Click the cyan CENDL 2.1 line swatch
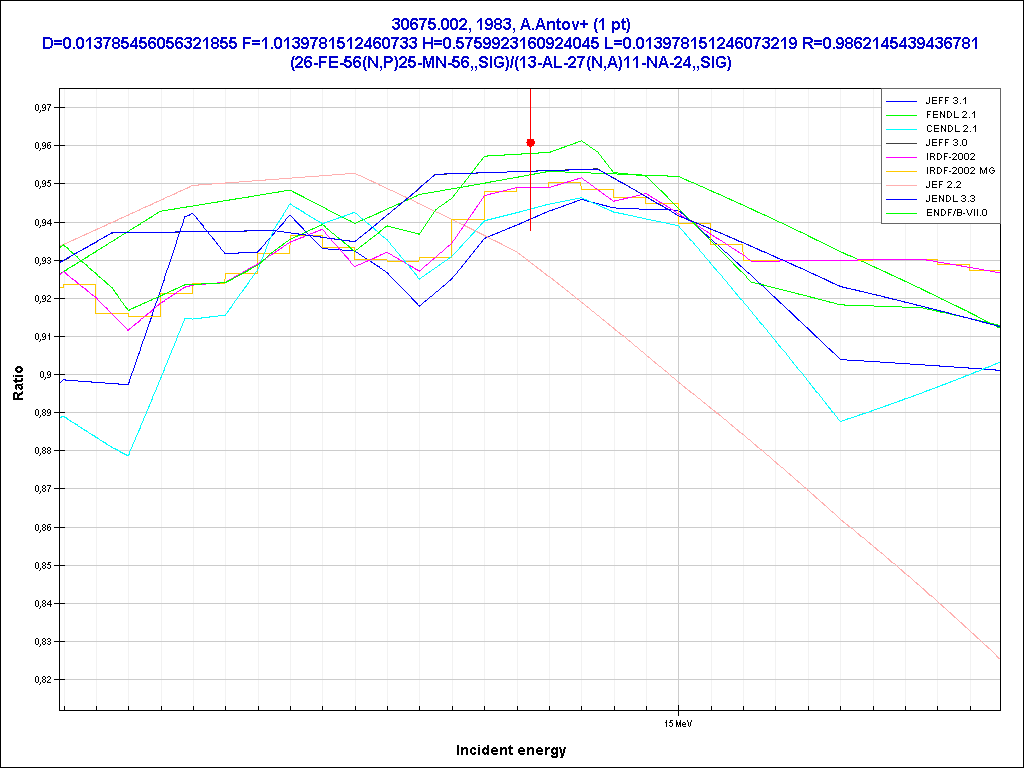Image resolution: width=1024 pixels, height=768 pixels. [x=902, y=129]
